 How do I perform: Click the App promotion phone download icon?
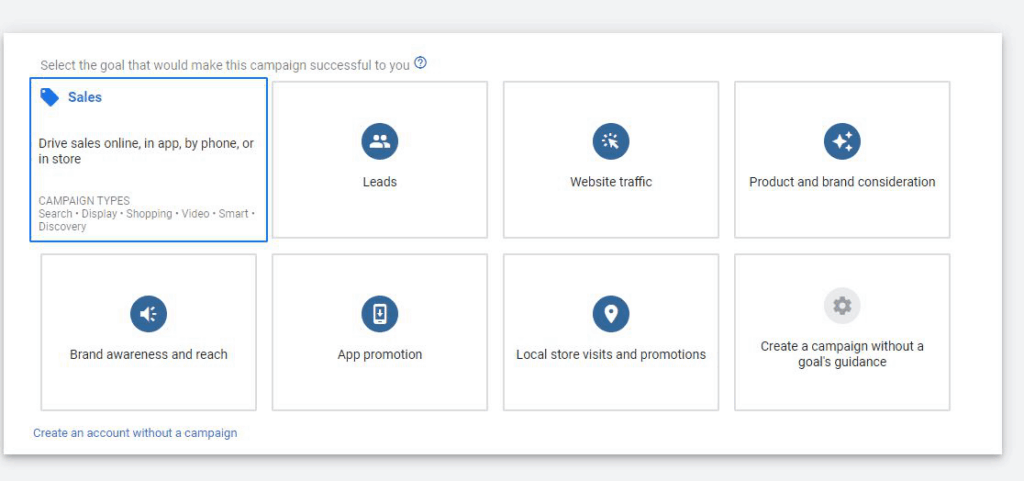[380, 314]
